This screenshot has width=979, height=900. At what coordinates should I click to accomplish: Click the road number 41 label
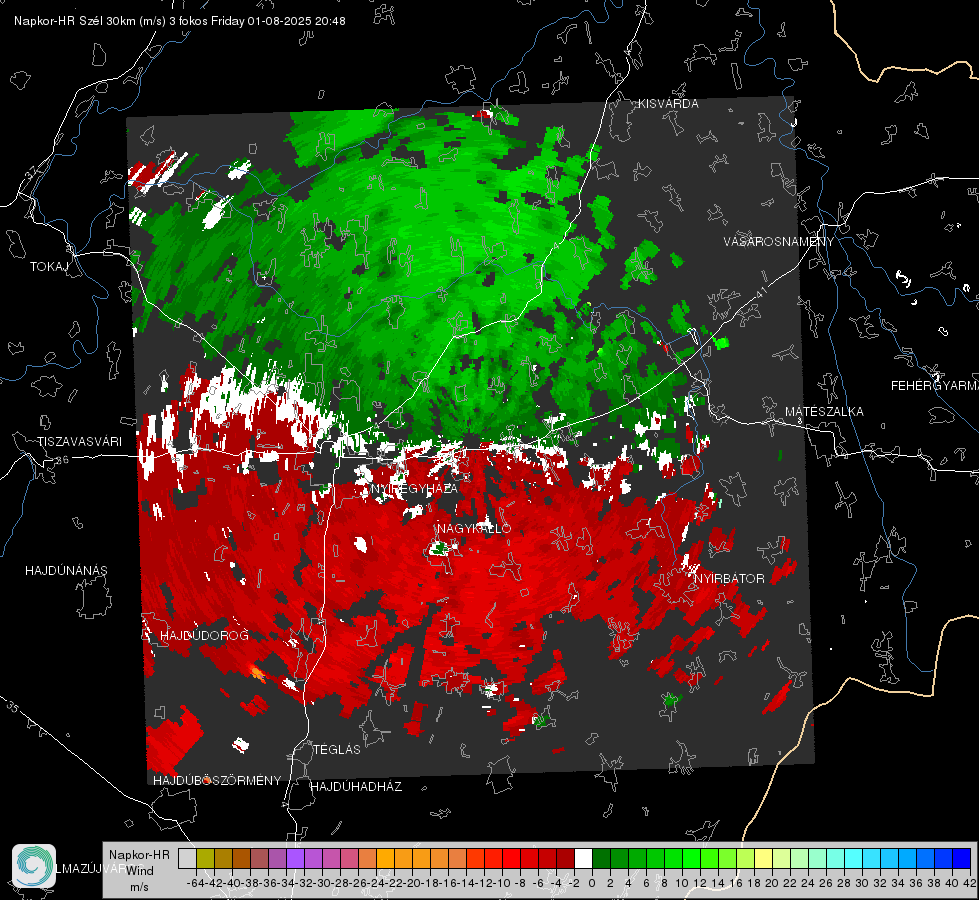coord(760,292)
